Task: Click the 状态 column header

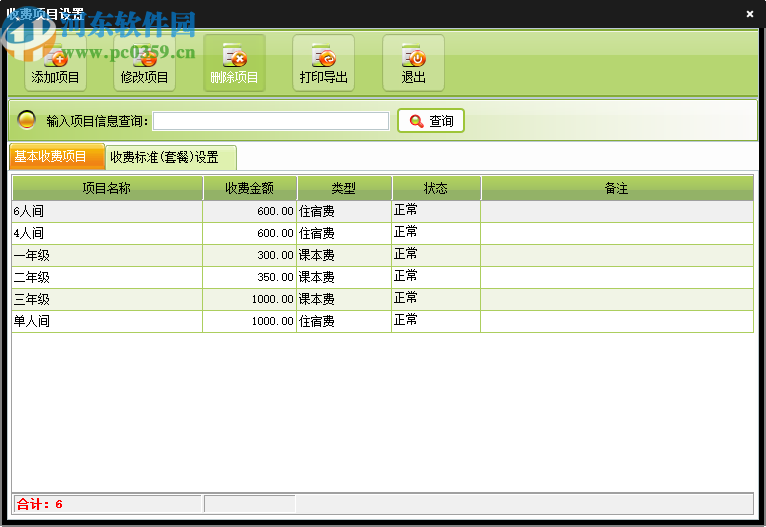Action: point(436,188)
